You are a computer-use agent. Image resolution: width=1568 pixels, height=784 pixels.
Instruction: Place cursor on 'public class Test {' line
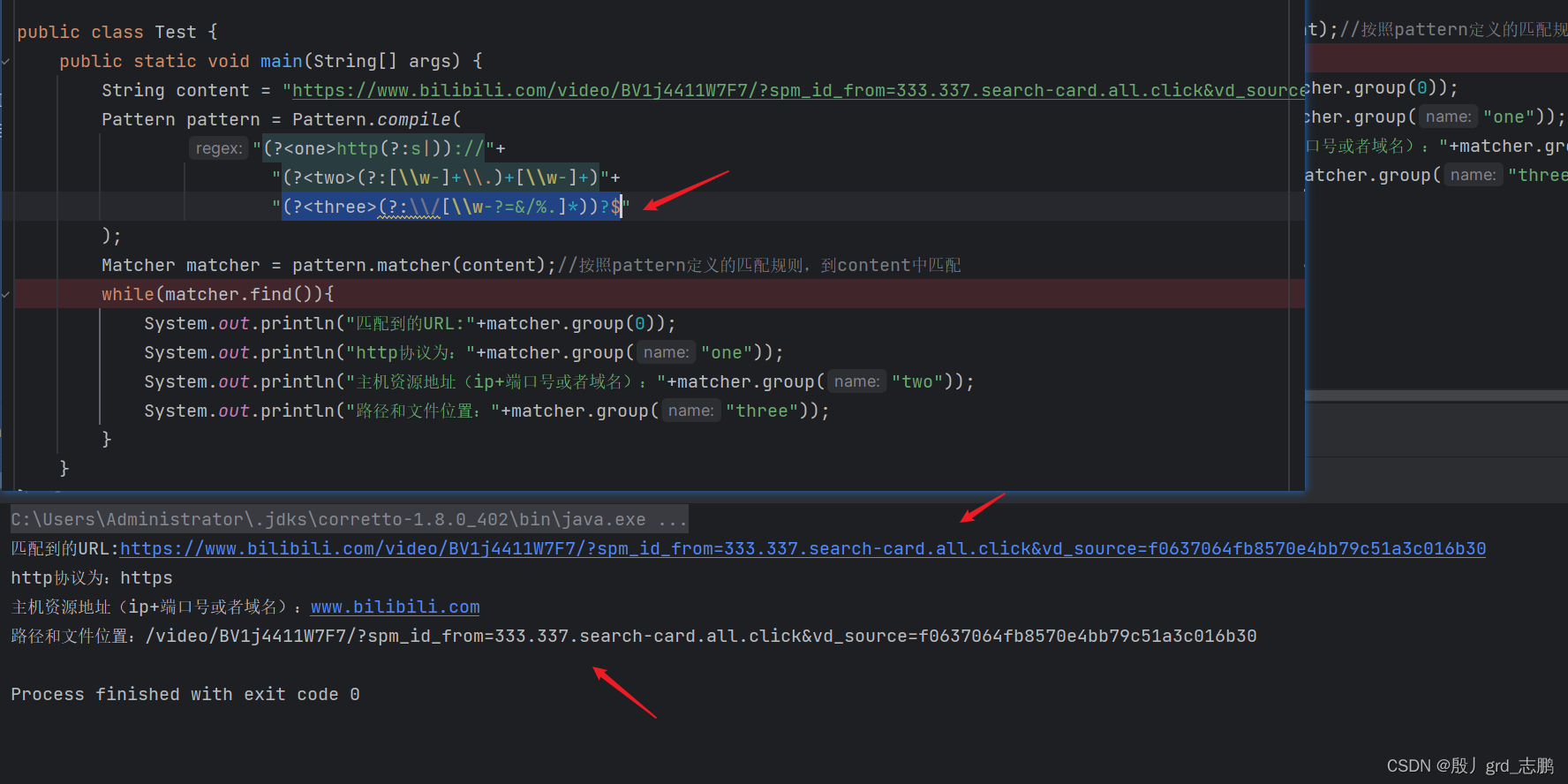coord(117,32)
